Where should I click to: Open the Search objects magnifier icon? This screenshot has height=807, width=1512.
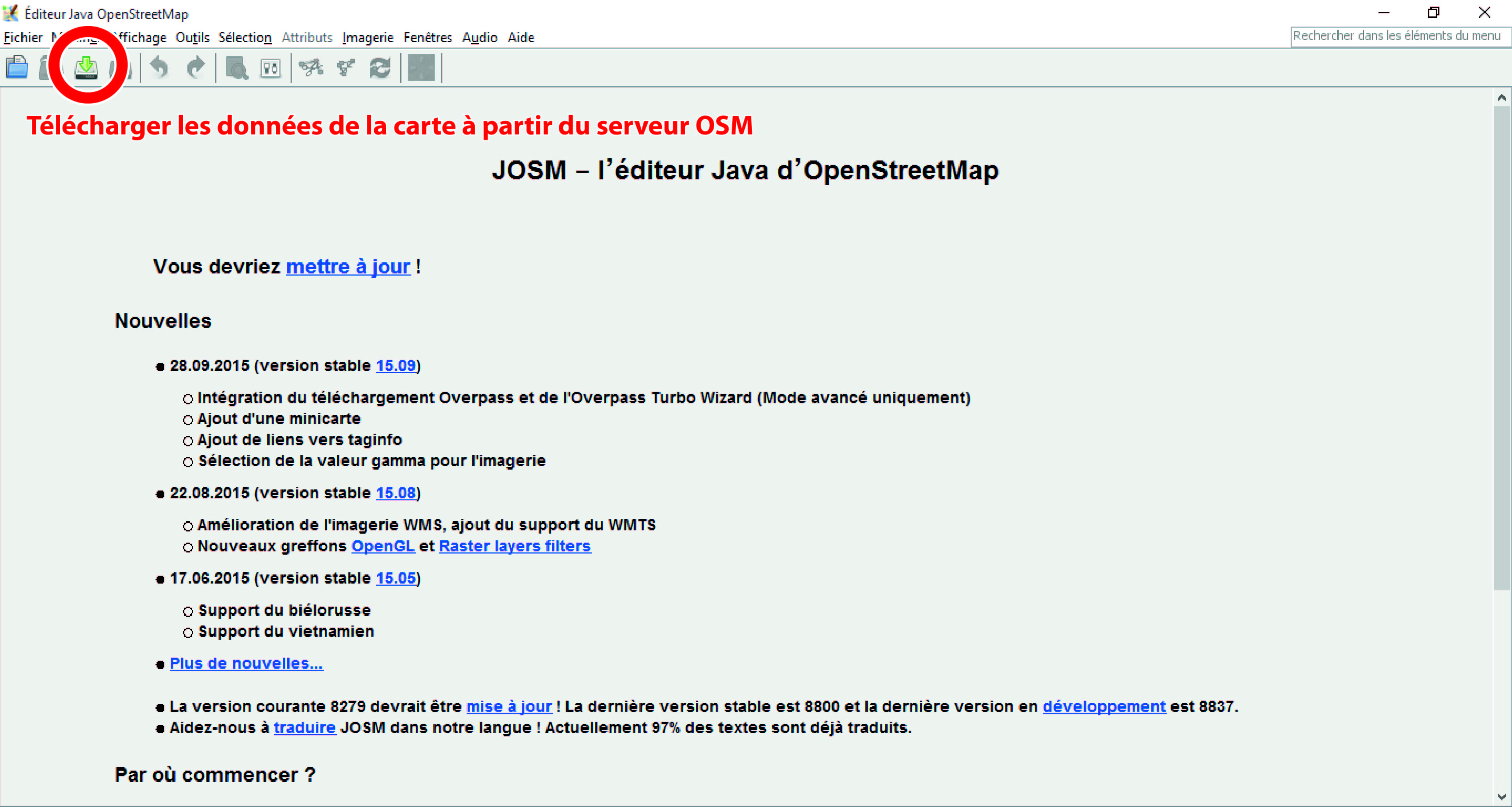(237, 68)
